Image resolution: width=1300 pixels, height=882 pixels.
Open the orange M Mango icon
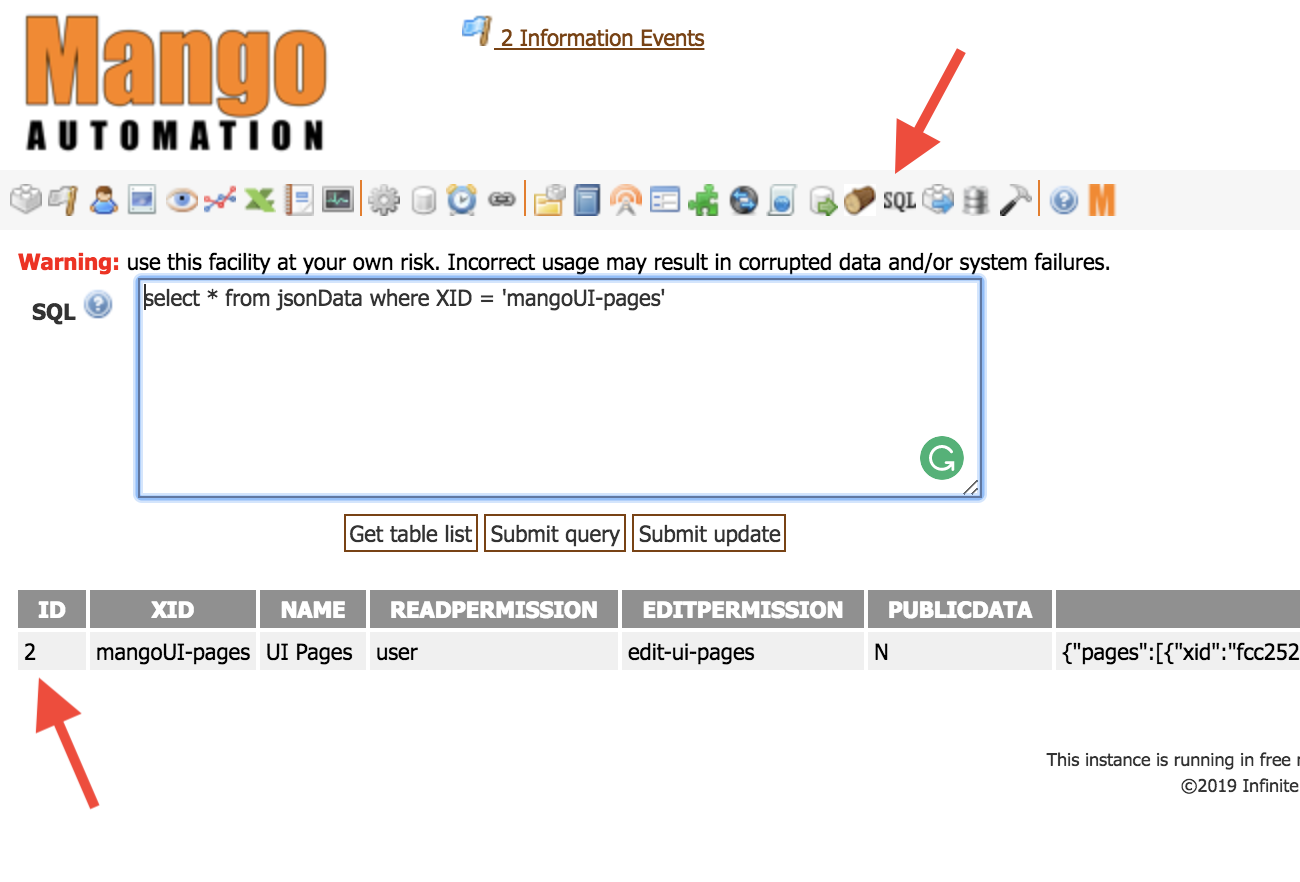coord(1102,200)
